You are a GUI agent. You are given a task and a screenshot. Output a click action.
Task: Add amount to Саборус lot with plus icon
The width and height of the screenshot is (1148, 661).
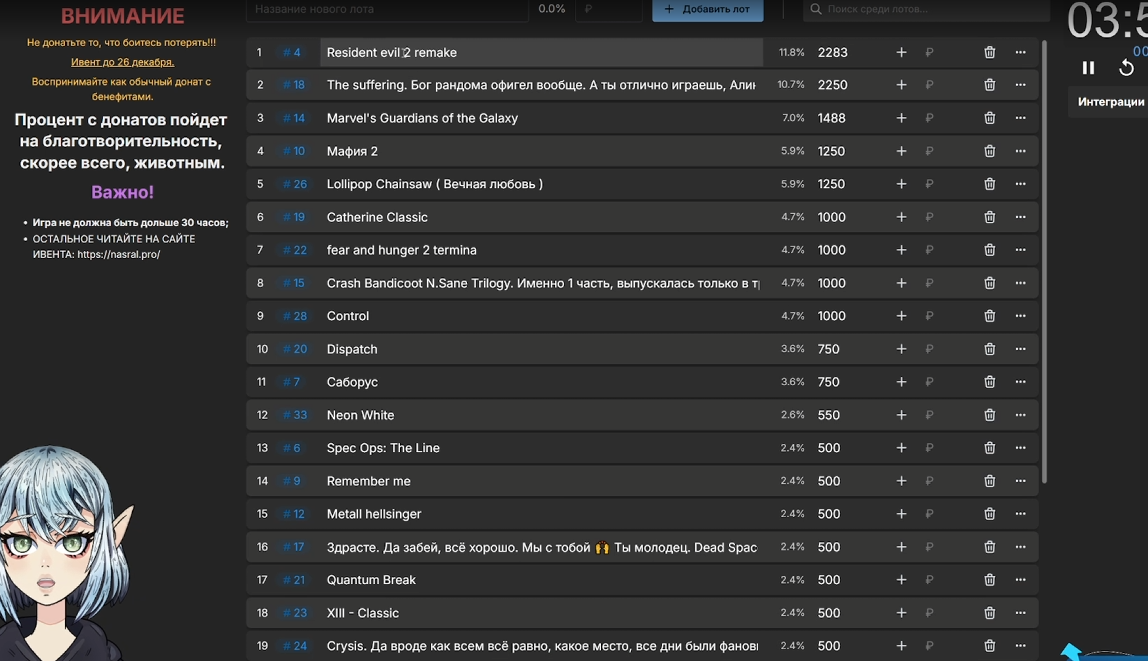point(901,382)
